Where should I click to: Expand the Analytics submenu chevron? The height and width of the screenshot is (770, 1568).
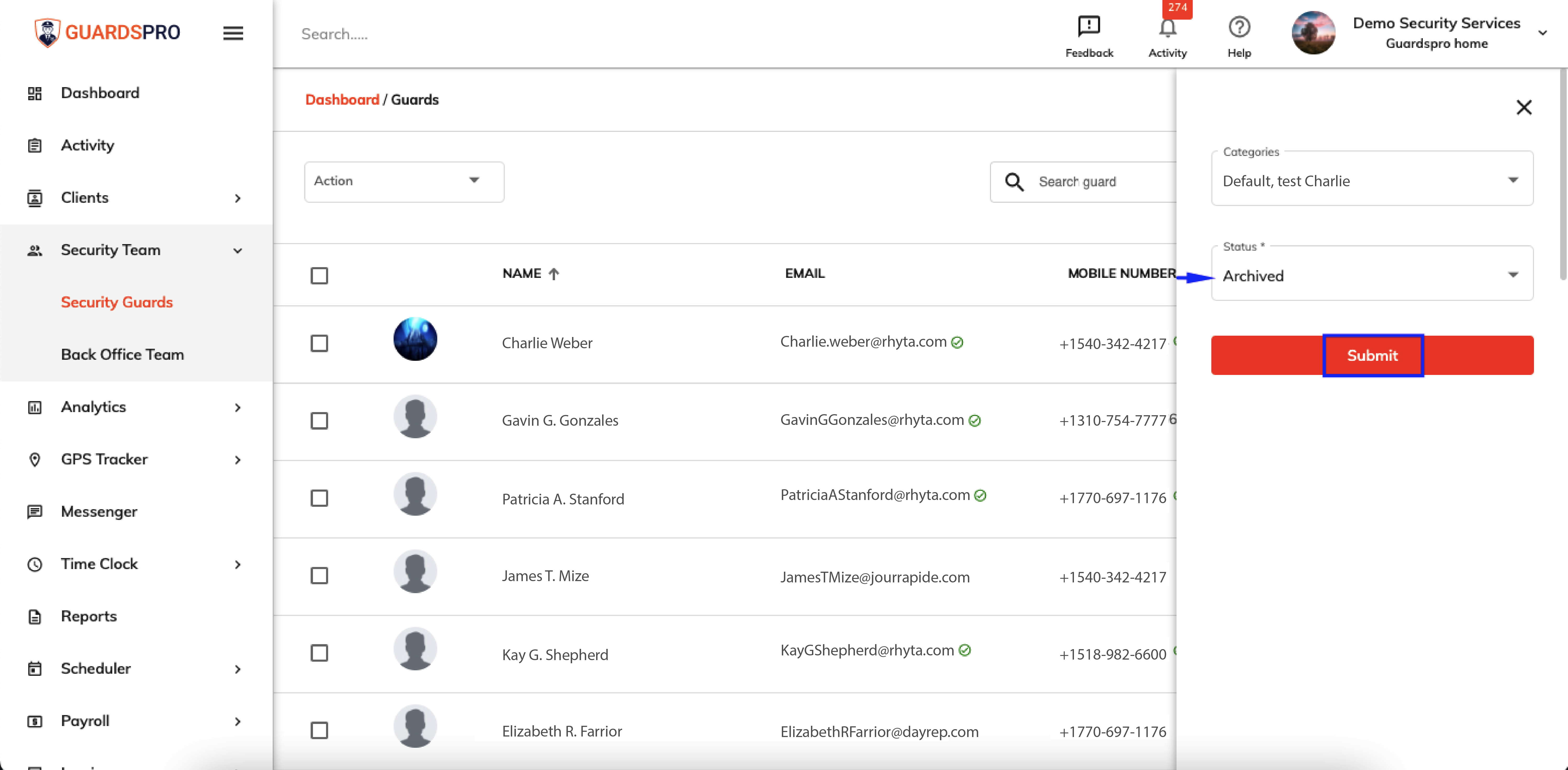click(x=238, y=408)
